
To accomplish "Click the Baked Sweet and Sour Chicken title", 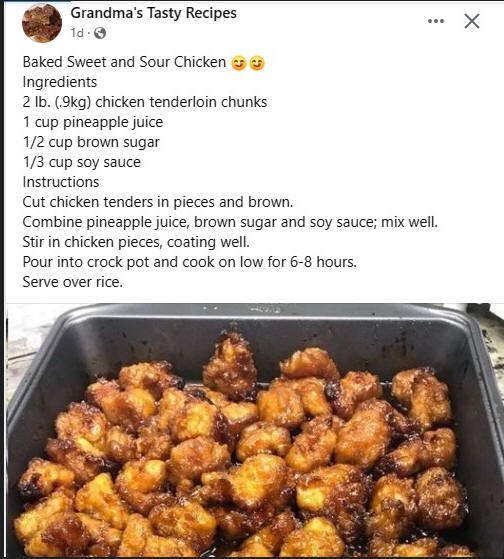I will [124, 62].
